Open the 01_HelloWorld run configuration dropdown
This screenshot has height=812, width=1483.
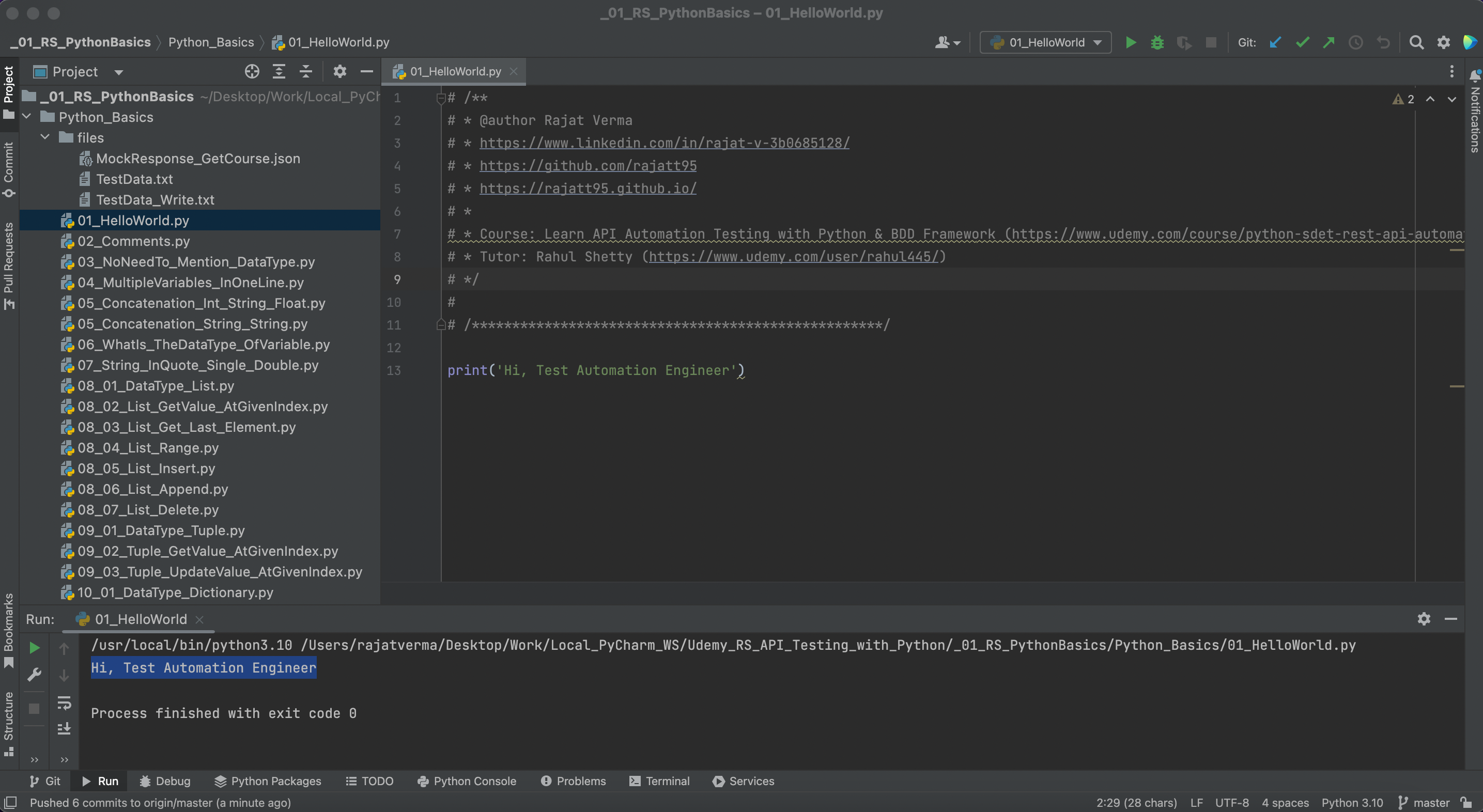point(1045,42)
